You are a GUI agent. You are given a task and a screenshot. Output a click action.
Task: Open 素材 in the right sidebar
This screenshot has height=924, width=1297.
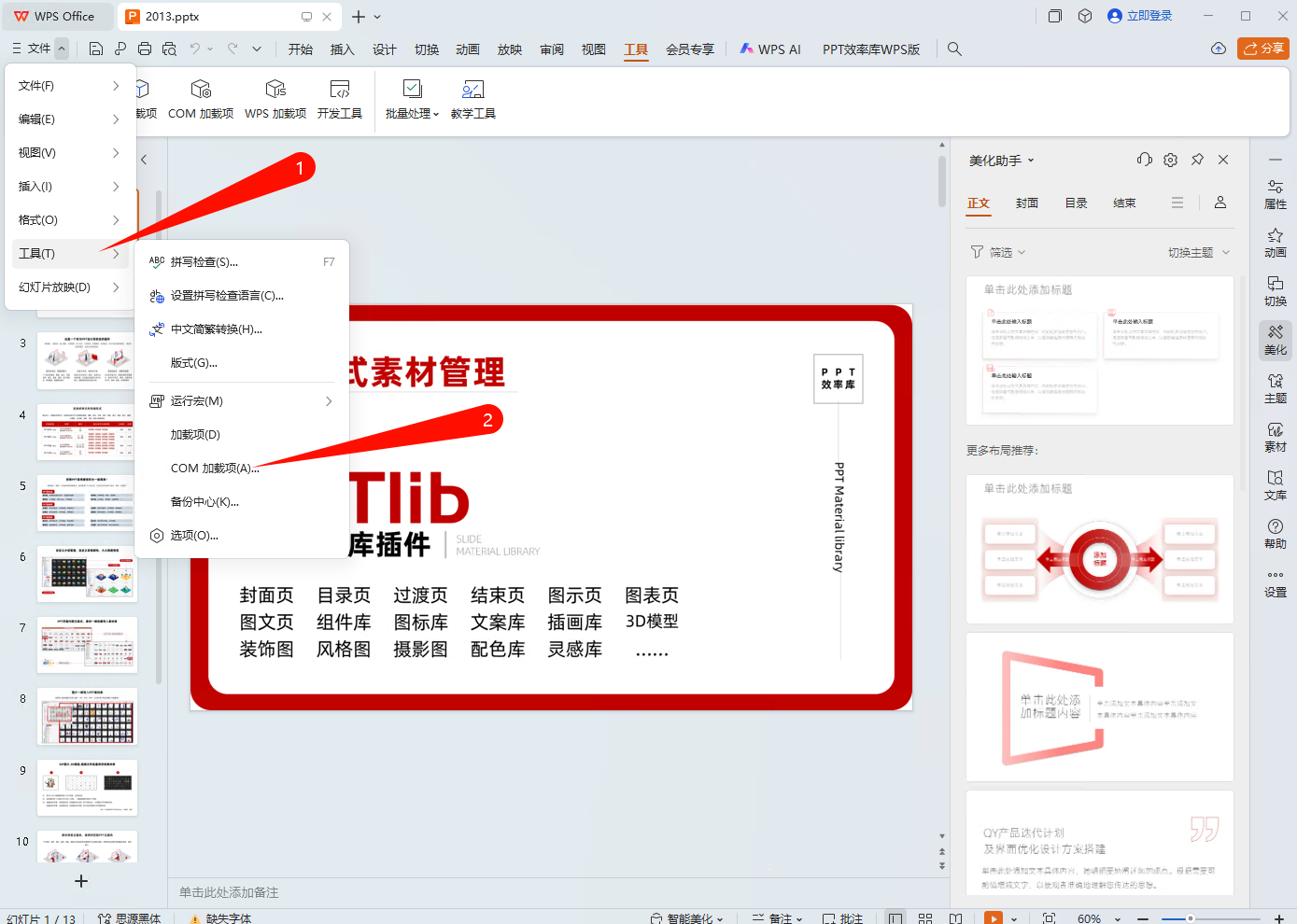tap(1276, 437)
